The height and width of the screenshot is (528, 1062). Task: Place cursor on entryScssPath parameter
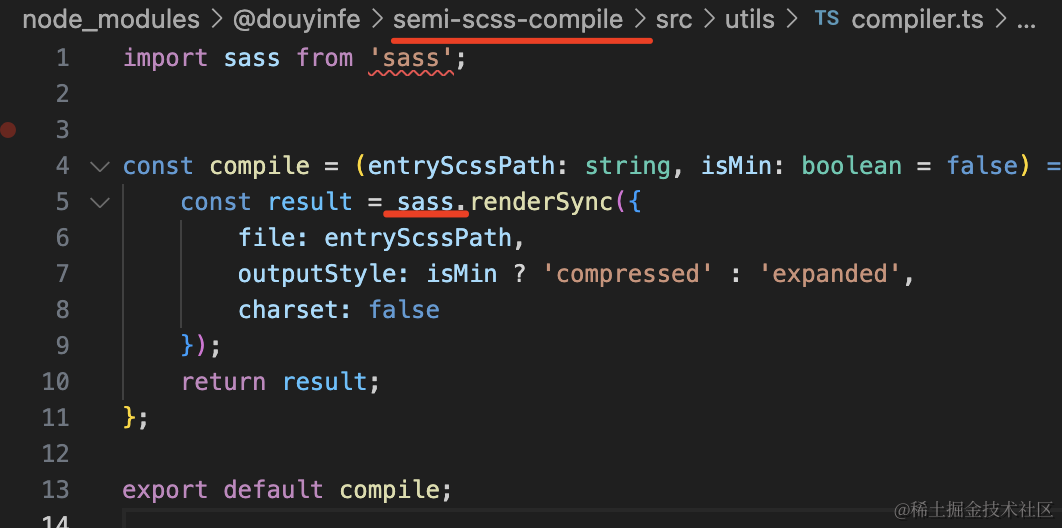pos(461,166)
